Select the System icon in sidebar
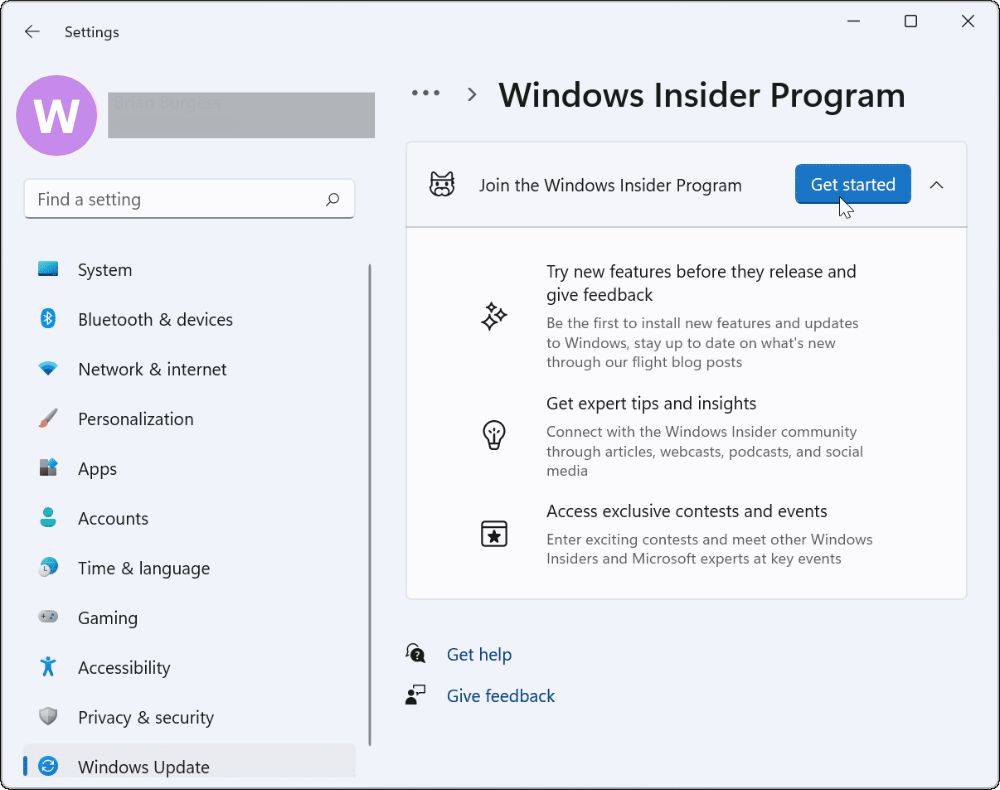Viewport: 1000px width, 790px height. (x=48, y=269)
